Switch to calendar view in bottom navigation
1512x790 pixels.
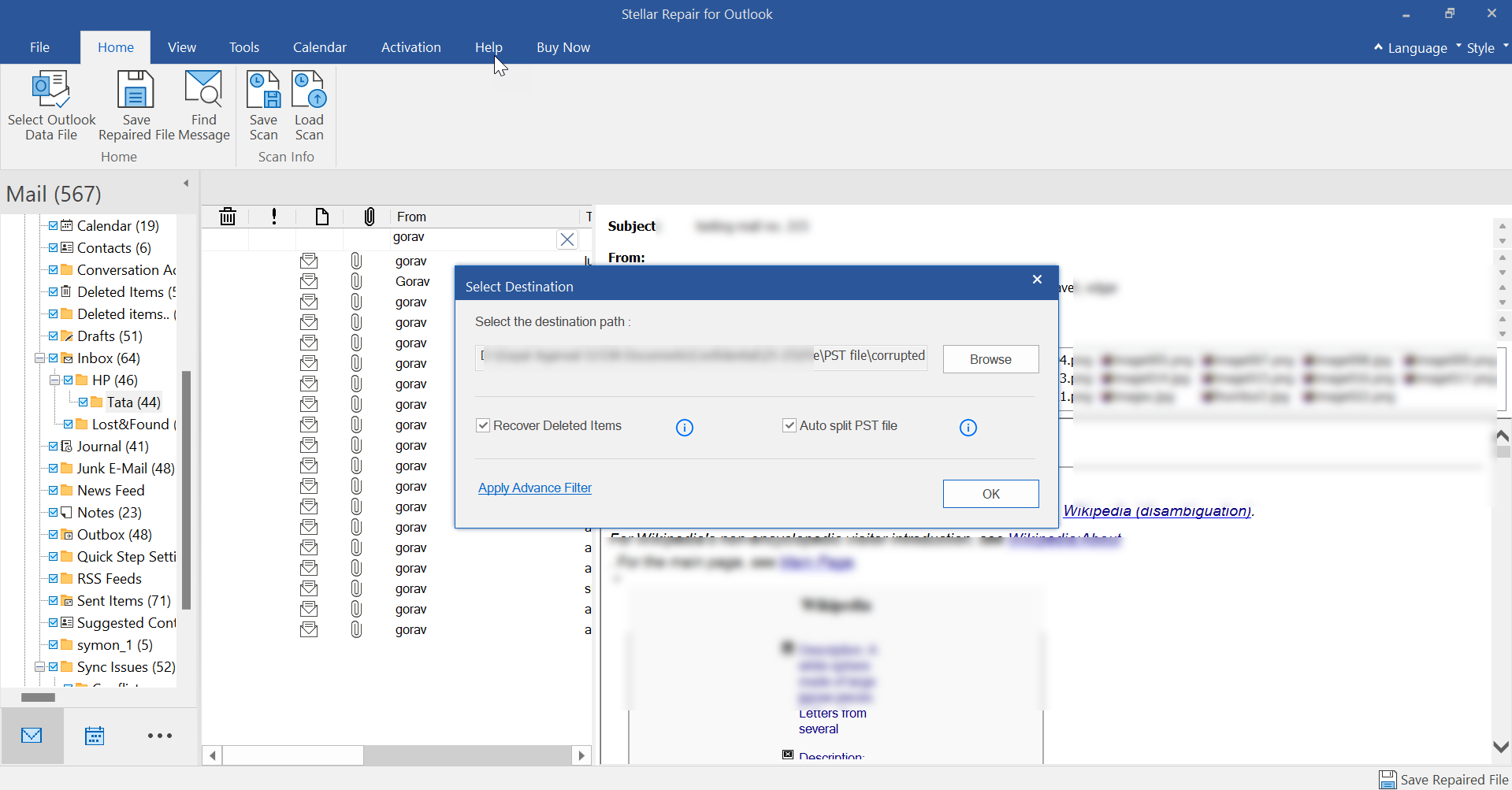coord(95,736)
